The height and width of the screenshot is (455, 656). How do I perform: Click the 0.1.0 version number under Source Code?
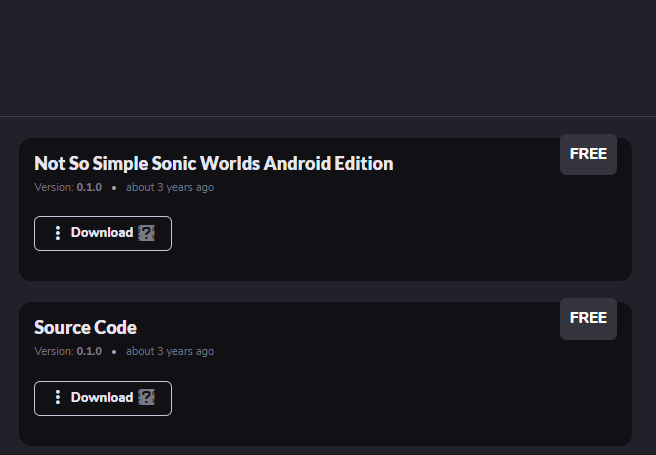pos(89,352)
